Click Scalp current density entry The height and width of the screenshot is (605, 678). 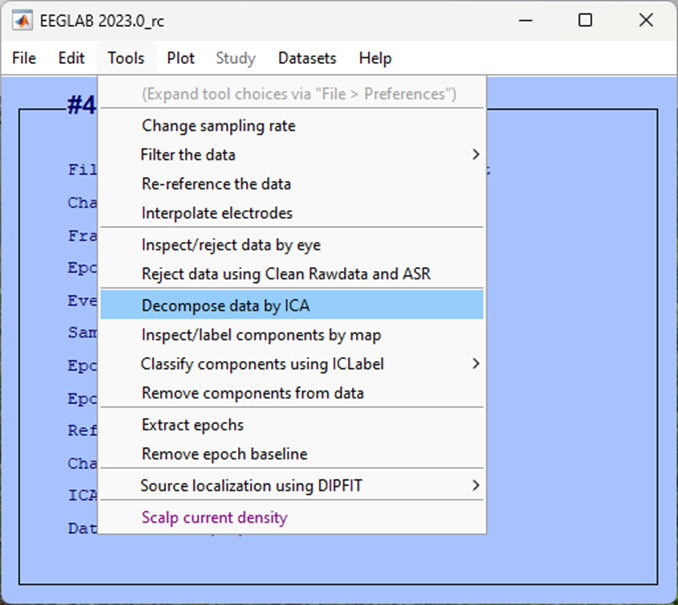click(214, 518)
